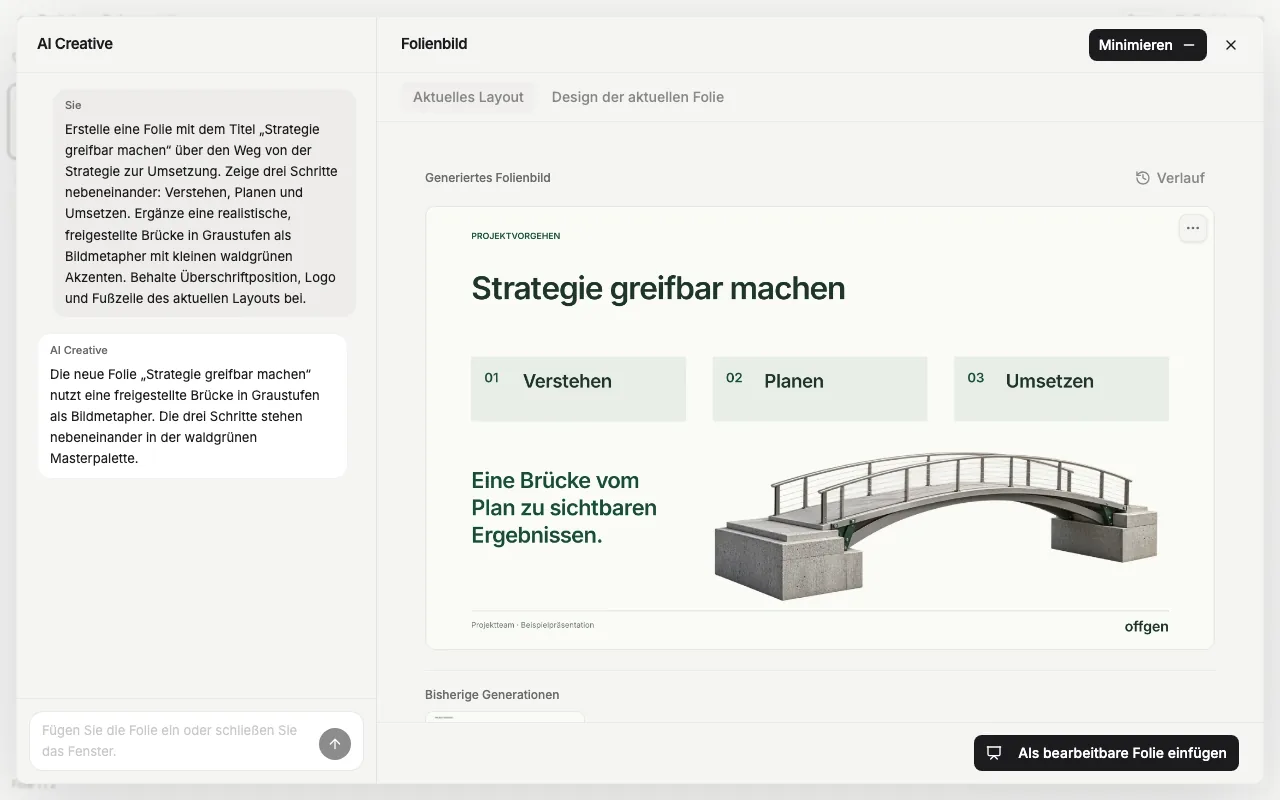Open the three-dot menu on slide image

[1192, 228]
